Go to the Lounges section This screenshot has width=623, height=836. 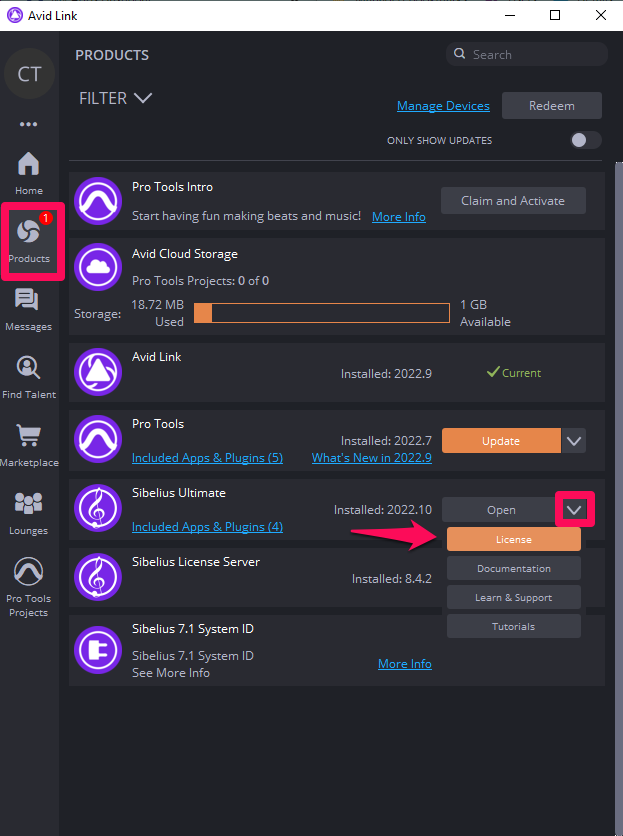click(29, 512)
